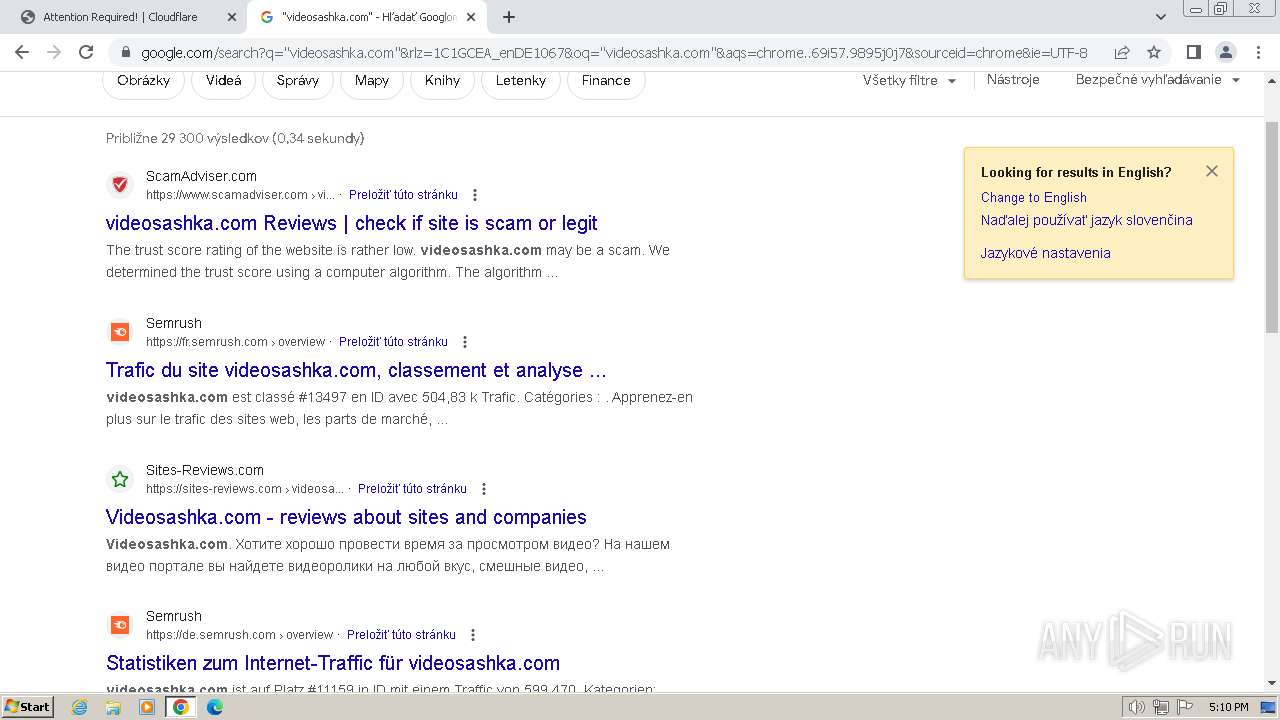Filter results by Obrázky
The width and height of the screenshot is (1280, 720).
144,80
